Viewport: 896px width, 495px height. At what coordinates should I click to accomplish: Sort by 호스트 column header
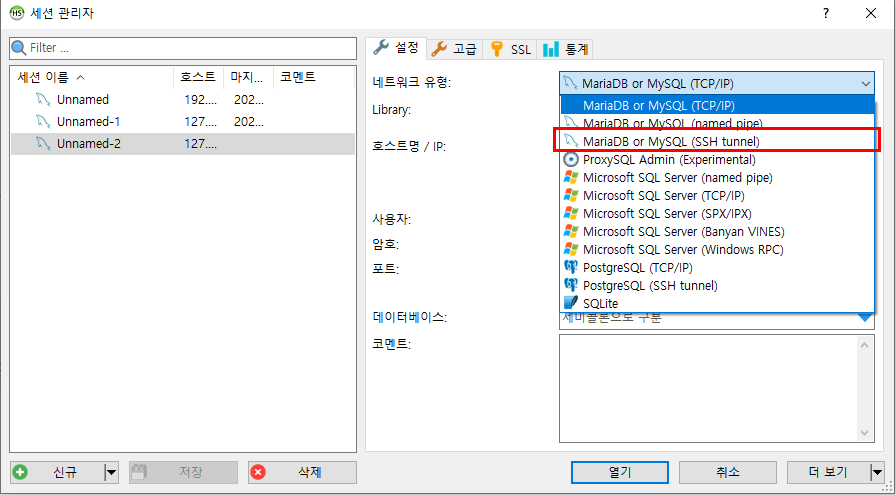(x=198, y=77)
